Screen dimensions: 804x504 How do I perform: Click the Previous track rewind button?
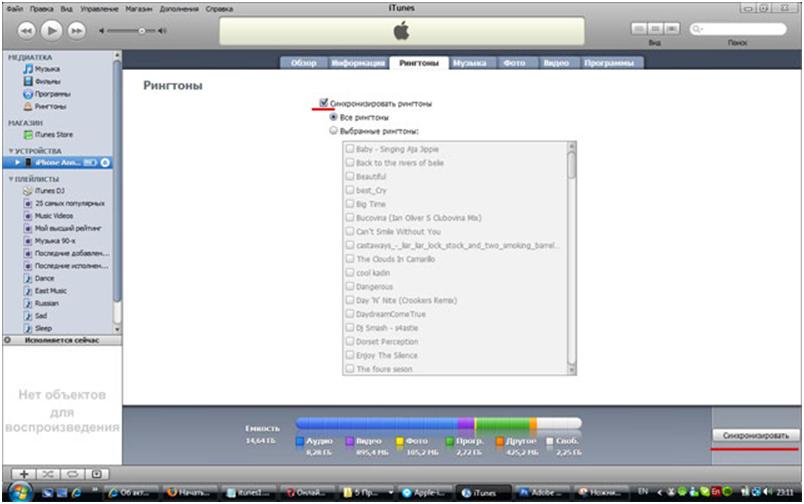24,31
